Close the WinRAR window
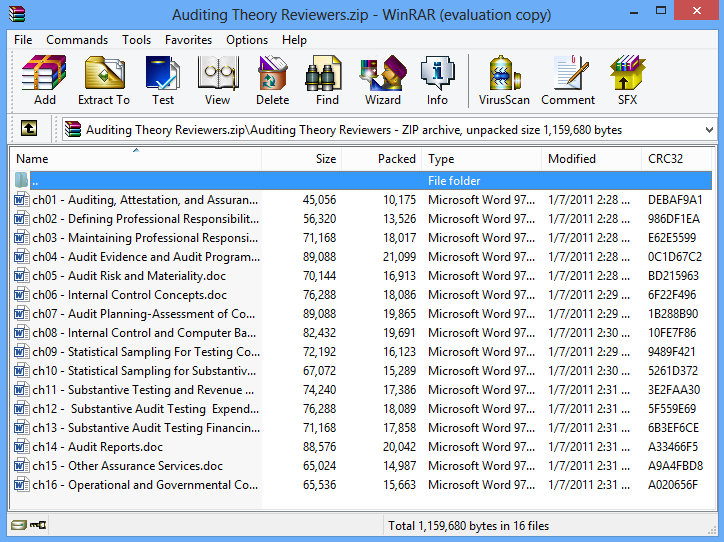Screen dimensions: 724x542 click(697, 11)
